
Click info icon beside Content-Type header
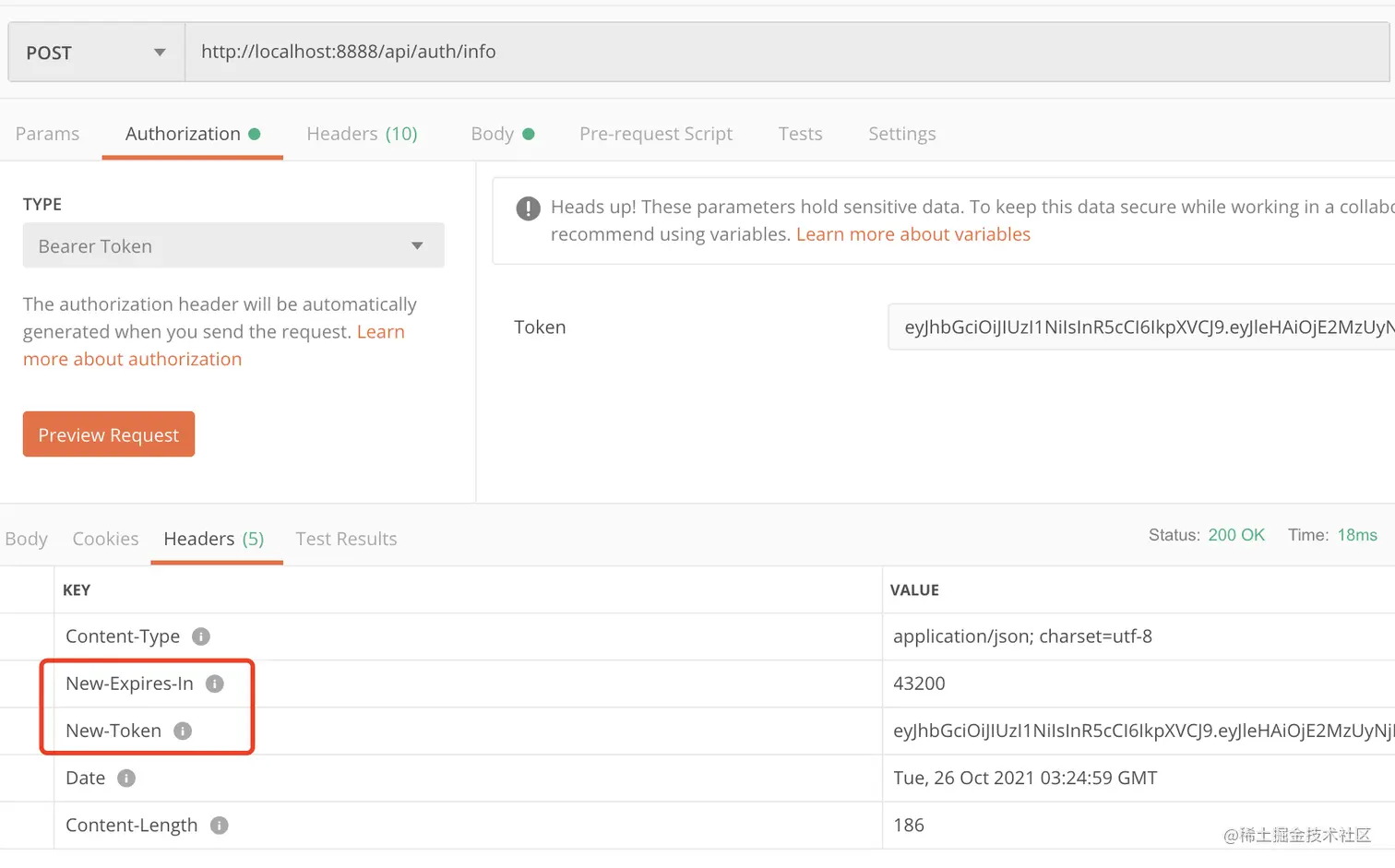point(201,636)
